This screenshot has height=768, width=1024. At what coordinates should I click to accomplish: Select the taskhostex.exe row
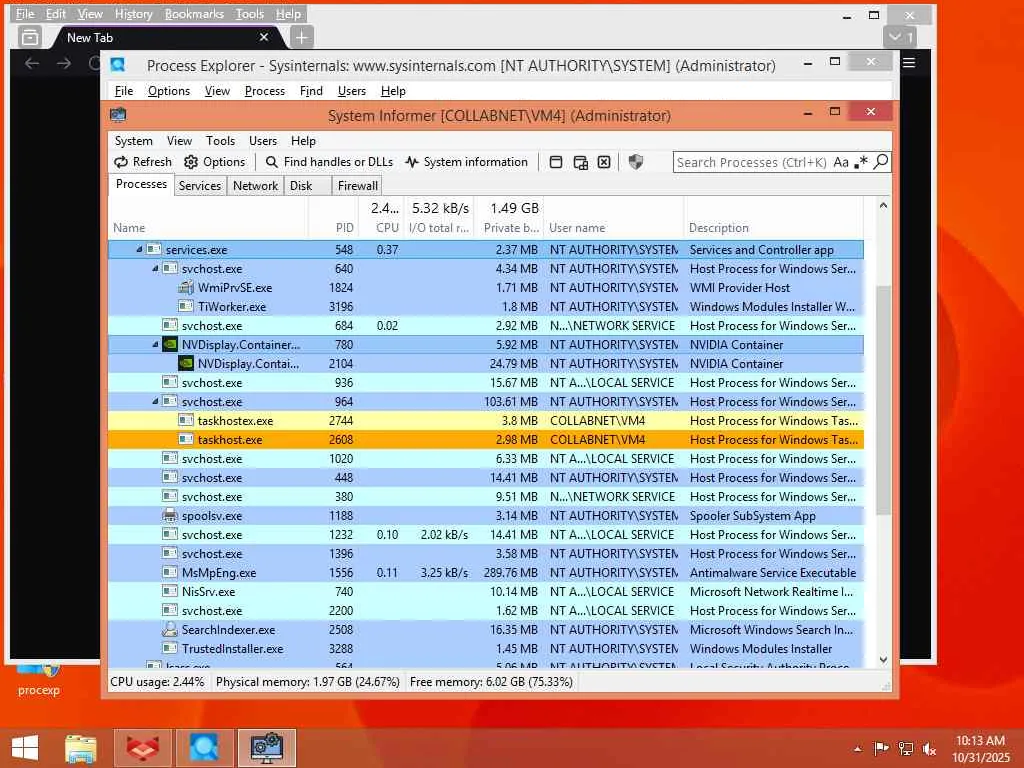[486, 421]
